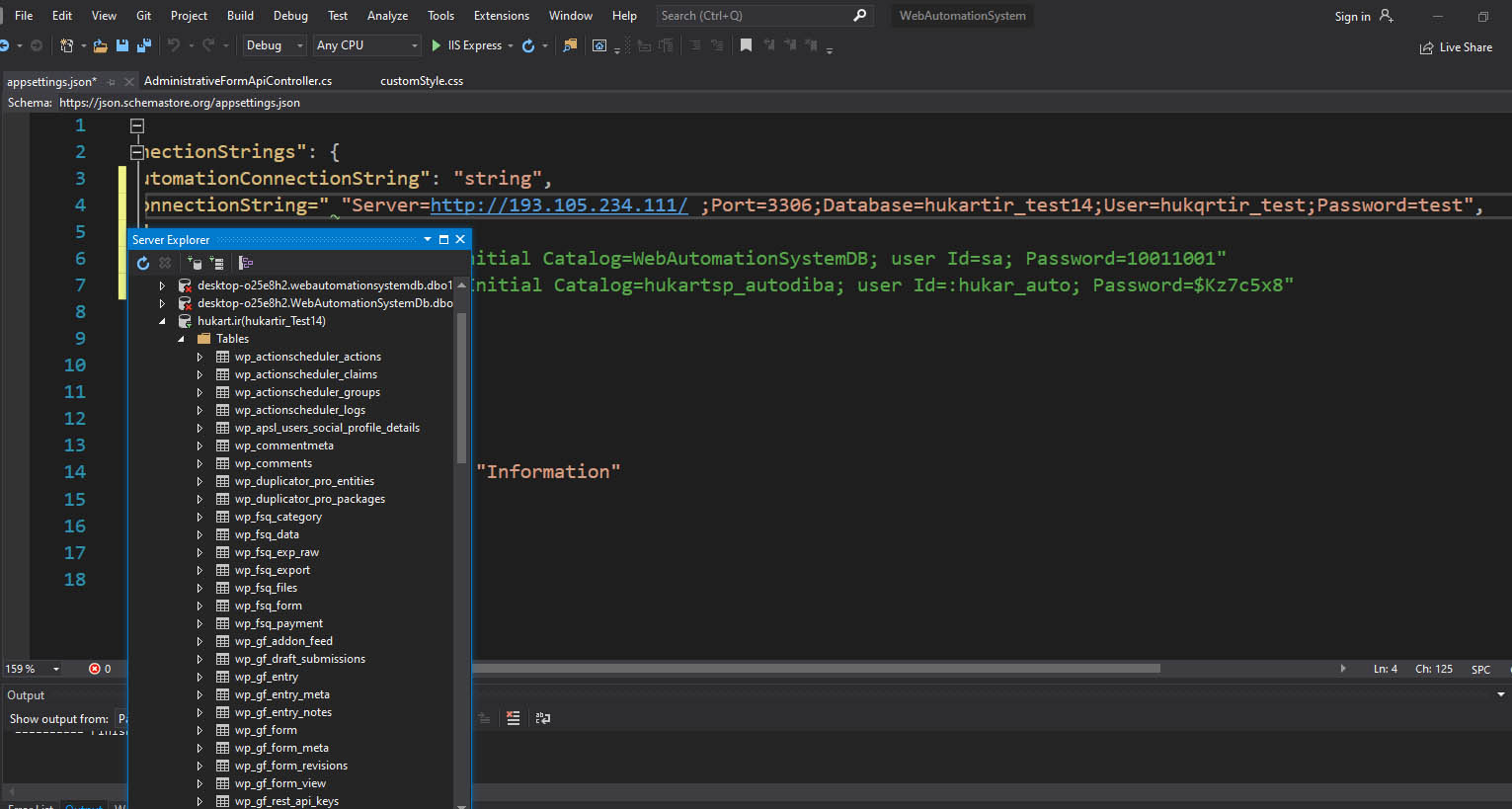Switch to AdministrativeFormApiController.cs tab
Screen dimensions: 1512x809
pyautogui.click(x=238, y=81)
